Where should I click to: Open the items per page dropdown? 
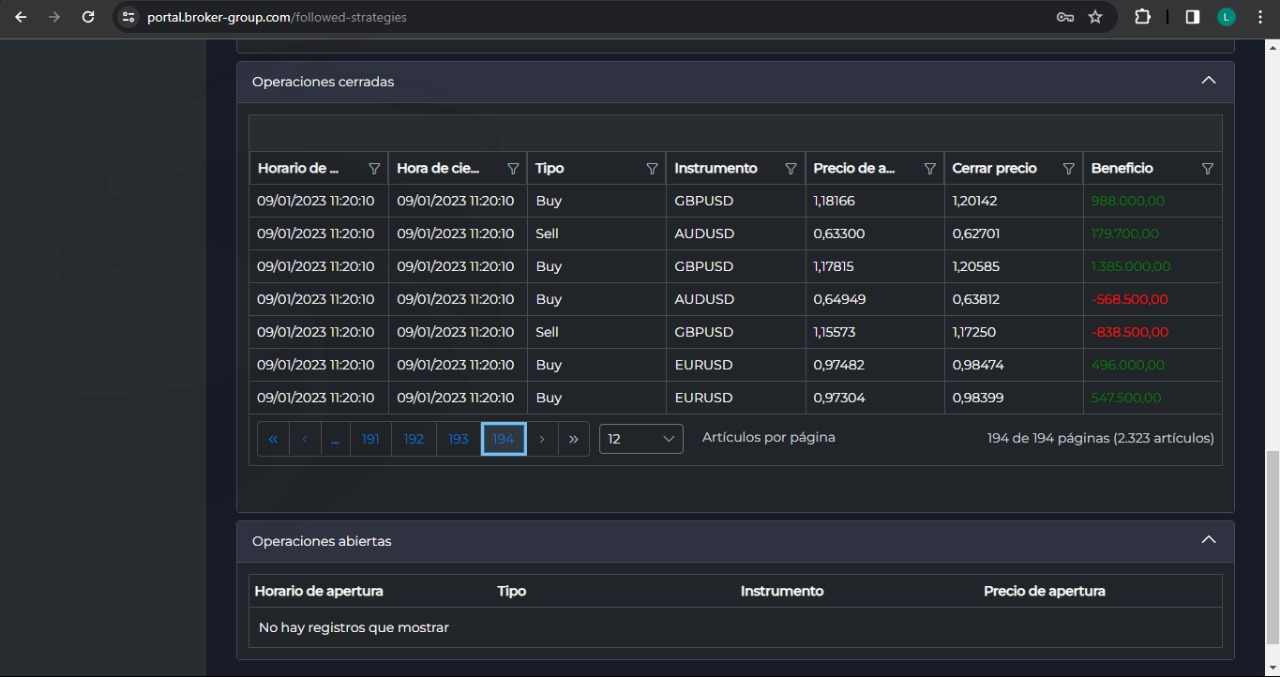[x=641, y=439]
